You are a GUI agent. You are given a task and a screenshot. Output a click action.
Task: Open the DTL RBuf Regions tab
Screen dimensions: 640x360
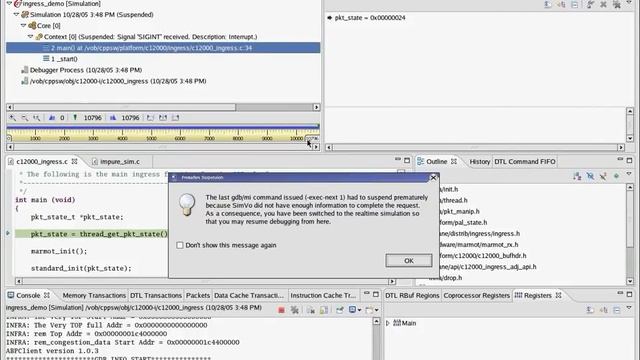[x=412, y=296]
